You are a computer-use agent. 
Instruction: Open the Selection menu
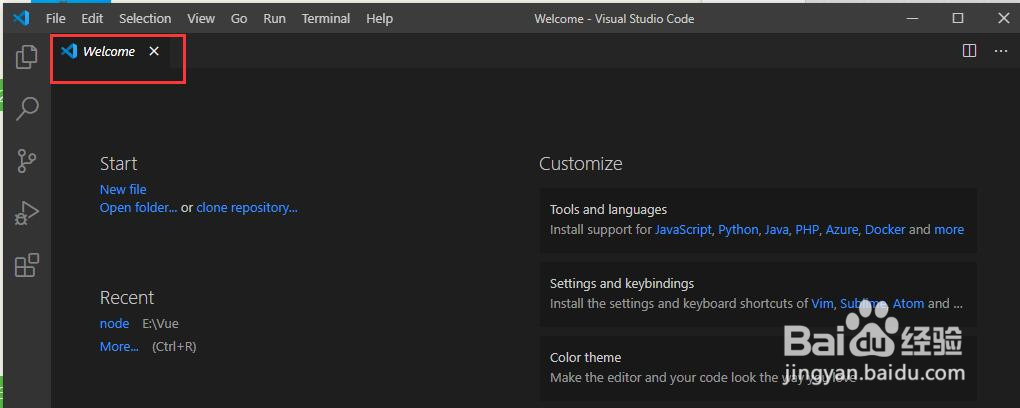point(145,18)
